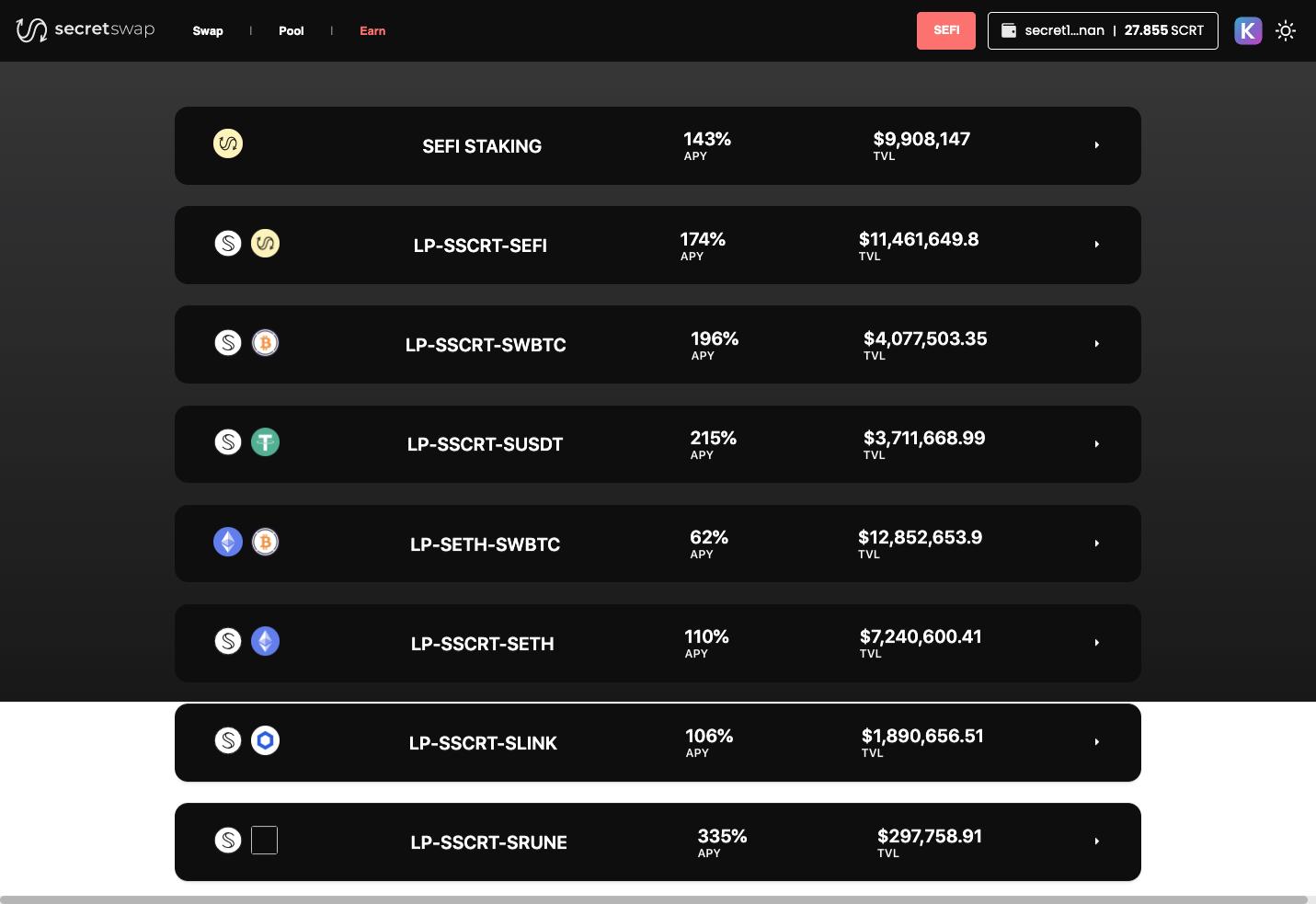This screenshot has height=904, width=1316.
Task: Toggle the light mode sun icon
Action: point(1285,30)
